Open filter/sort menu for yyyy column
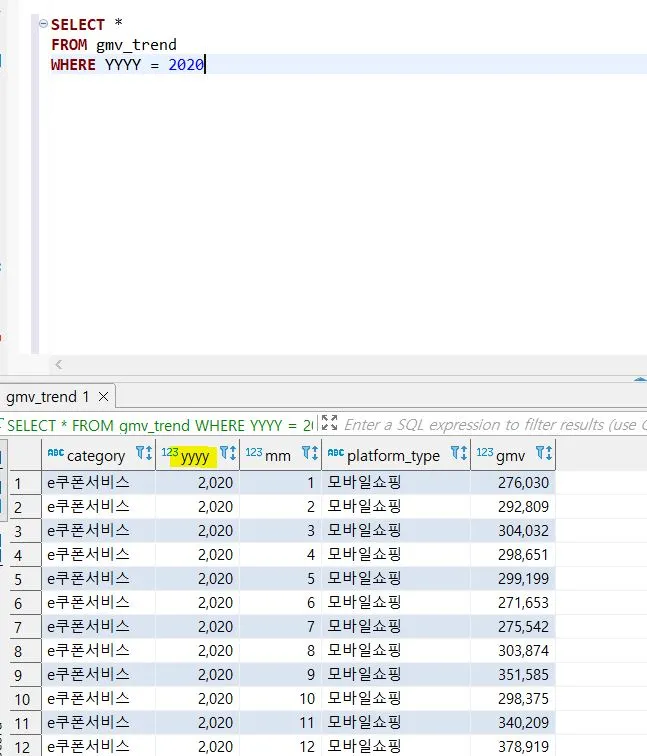This screenshot has height=756, width=647. click(x=228, y=453)
